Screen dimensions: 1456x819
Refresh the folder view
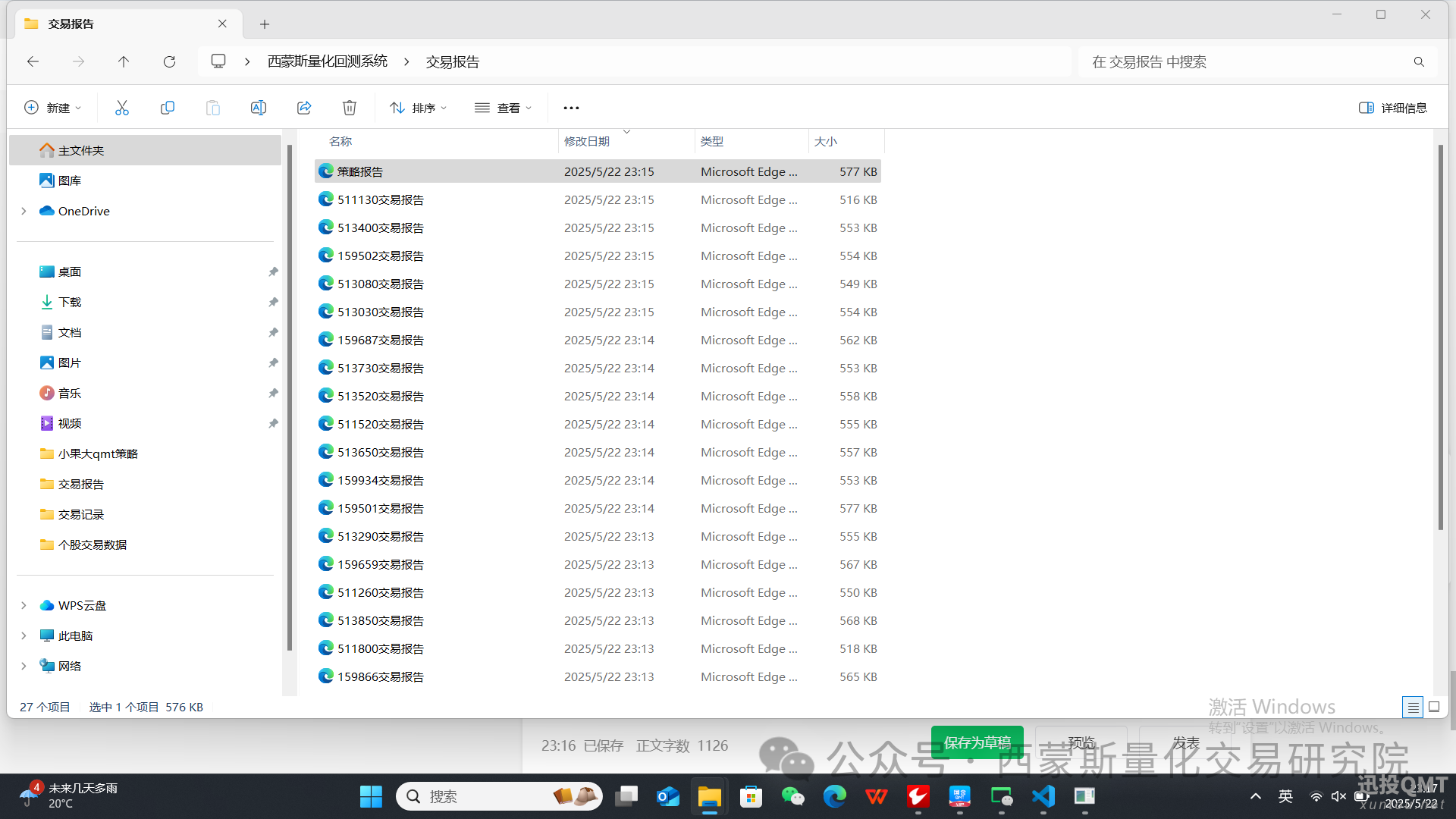coord(169,61)
